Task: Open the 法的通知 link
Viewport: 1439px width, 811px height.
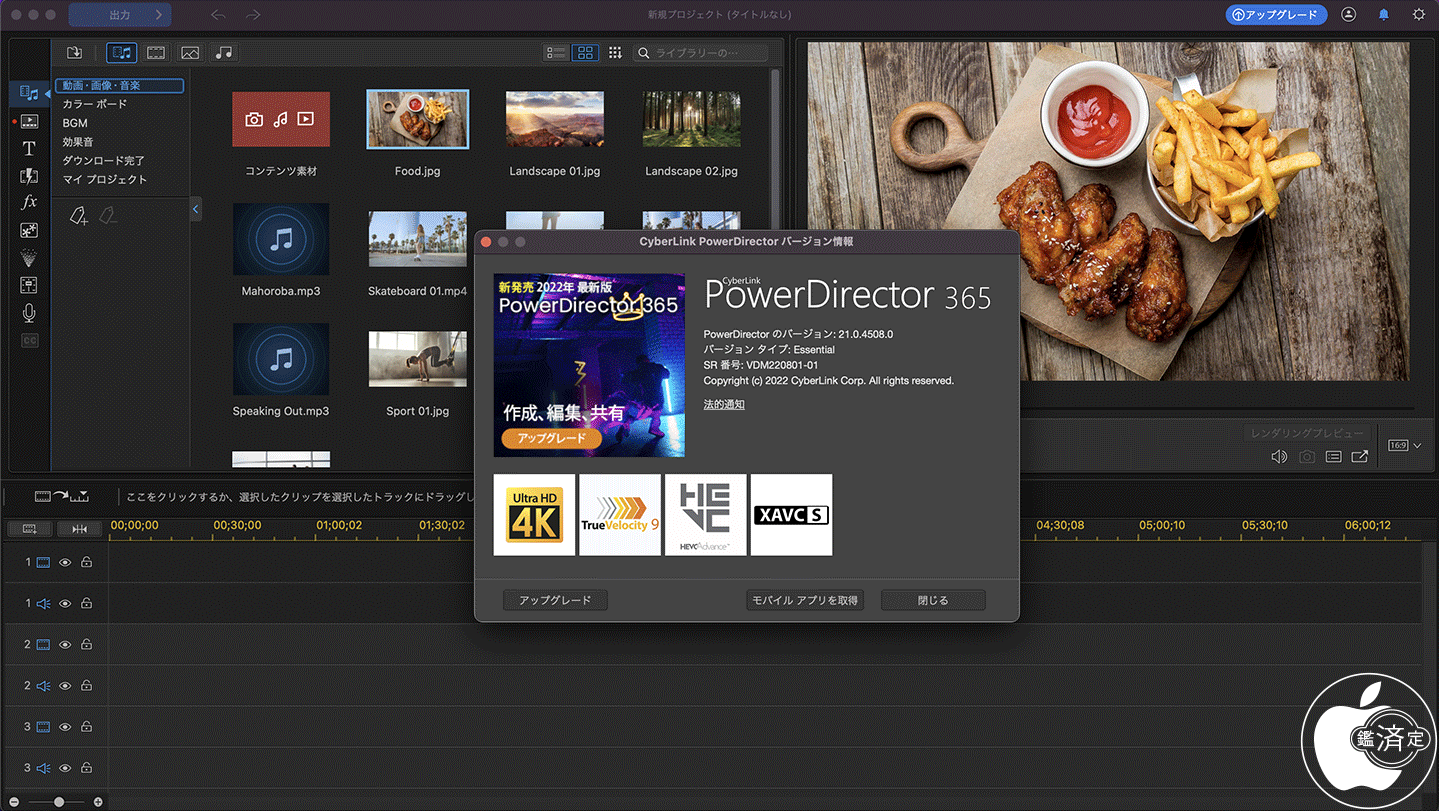Action: click(x=724, y=405)
